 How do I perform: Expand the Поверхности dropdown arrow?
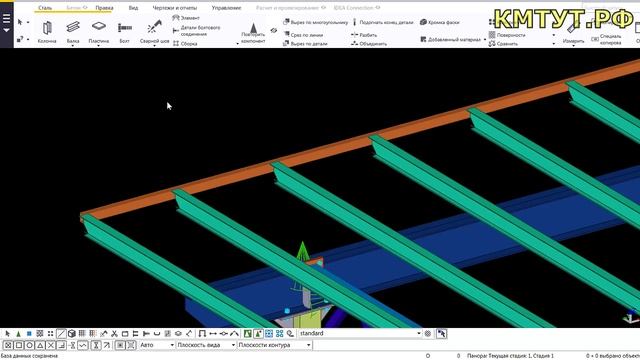(x=554, y=35)
